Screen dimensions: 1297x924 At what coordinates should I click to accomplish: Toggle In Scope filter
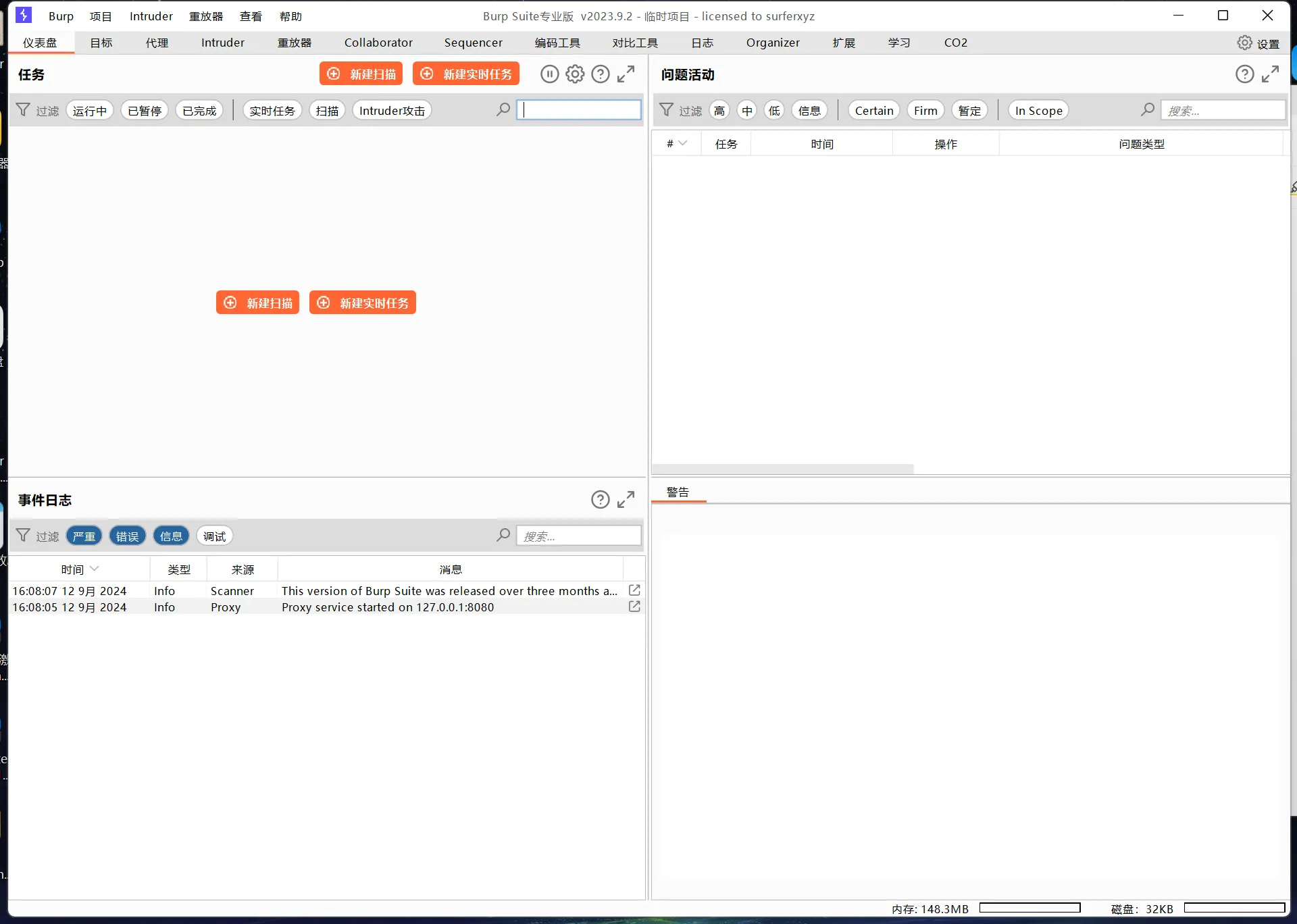tap(1039, 111)
